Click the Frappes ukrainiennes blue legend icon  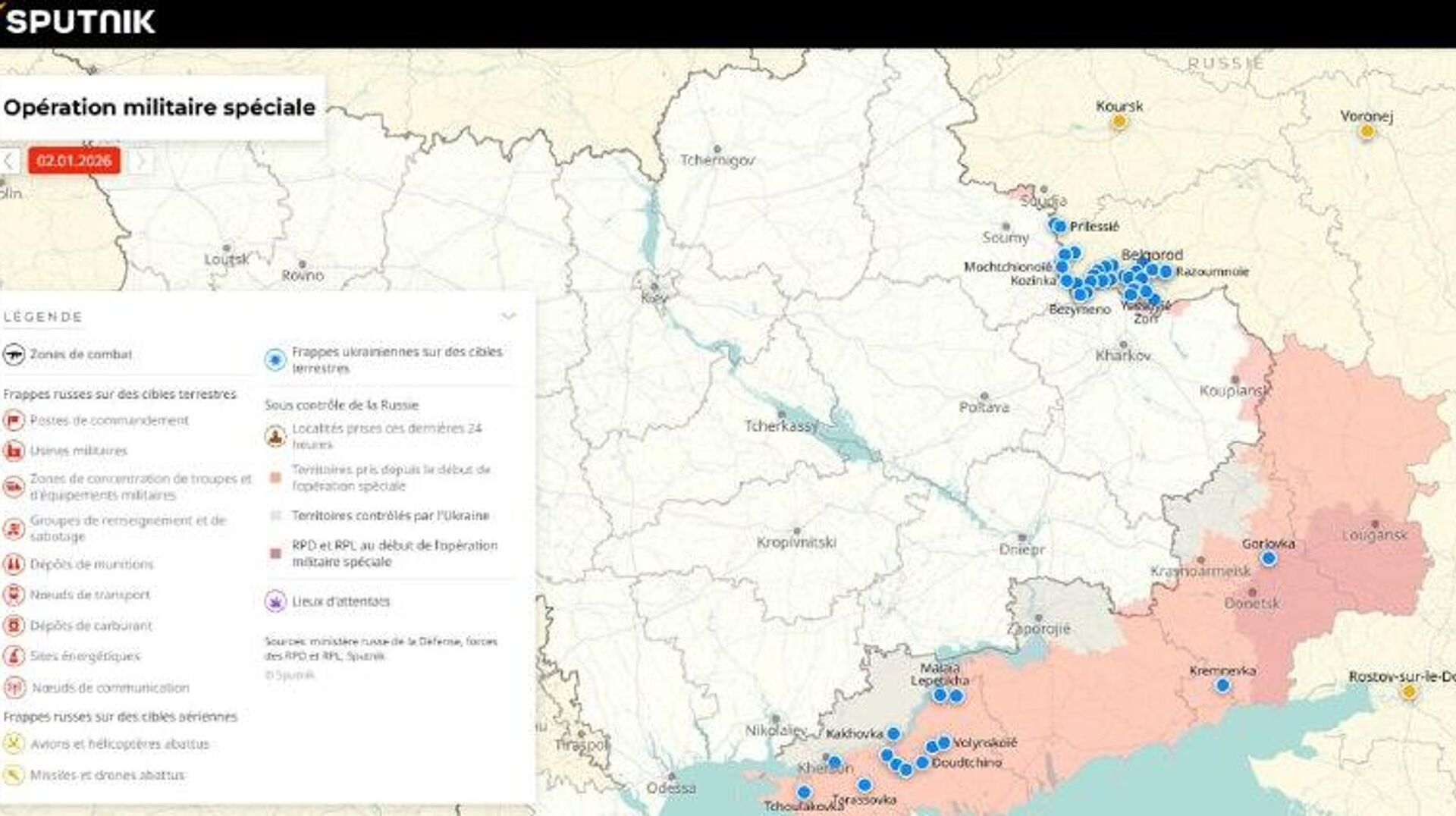click(x=275, y=359)
